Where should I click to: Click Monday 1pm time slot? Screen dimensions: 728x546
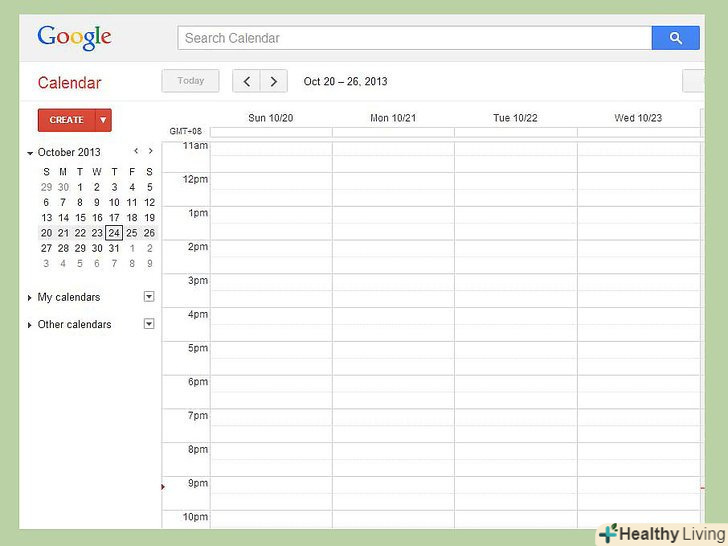393,223
